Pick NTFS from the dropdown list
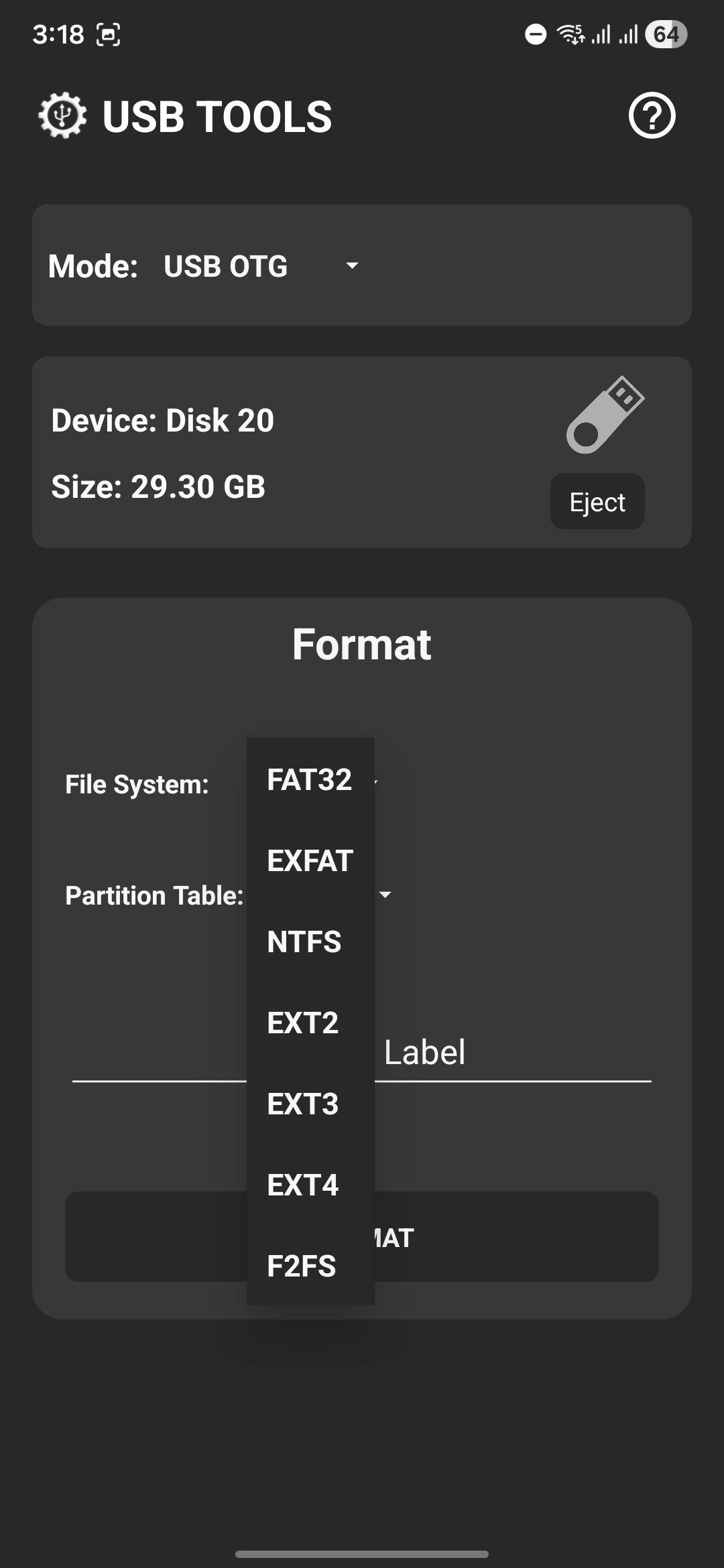The height and width of the screenshot is (1568, 724). pyautogui.click(x=304, y=941)
